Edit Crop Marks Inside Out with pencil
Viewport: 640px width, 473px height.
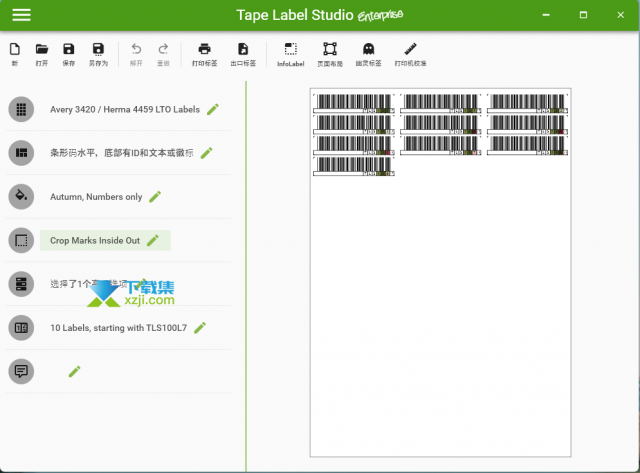[x=153, y=240]
